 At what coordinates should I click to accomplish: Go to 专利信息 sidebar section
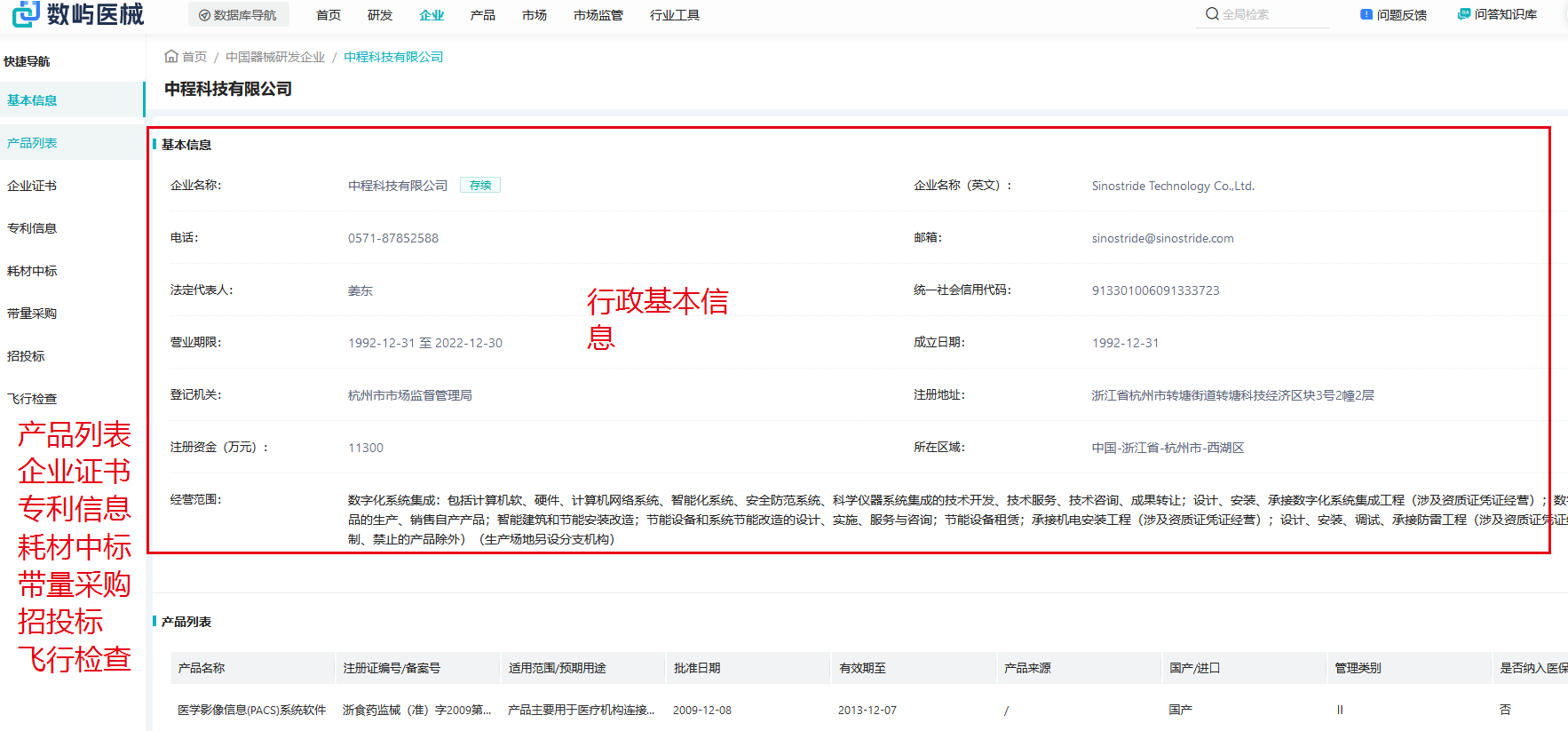pyautogui.click(x=32, y=228)
